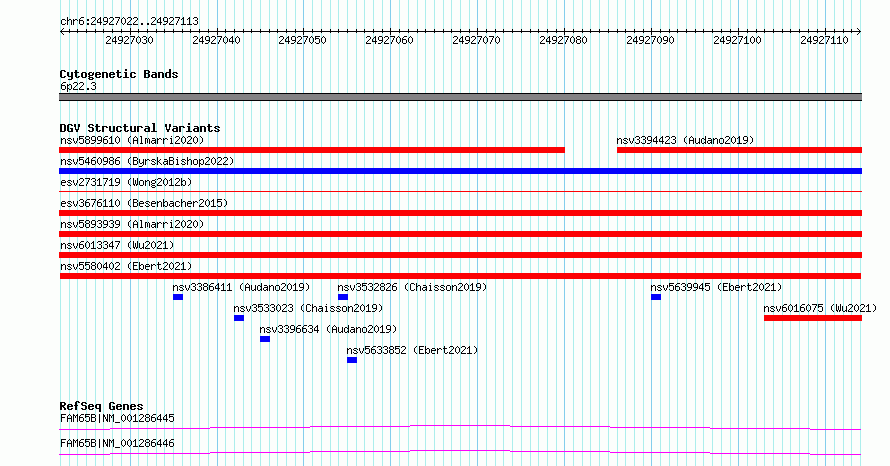Select the red nsv5580402 variant bar
This screenshot has width=890, height=466.
461,276
